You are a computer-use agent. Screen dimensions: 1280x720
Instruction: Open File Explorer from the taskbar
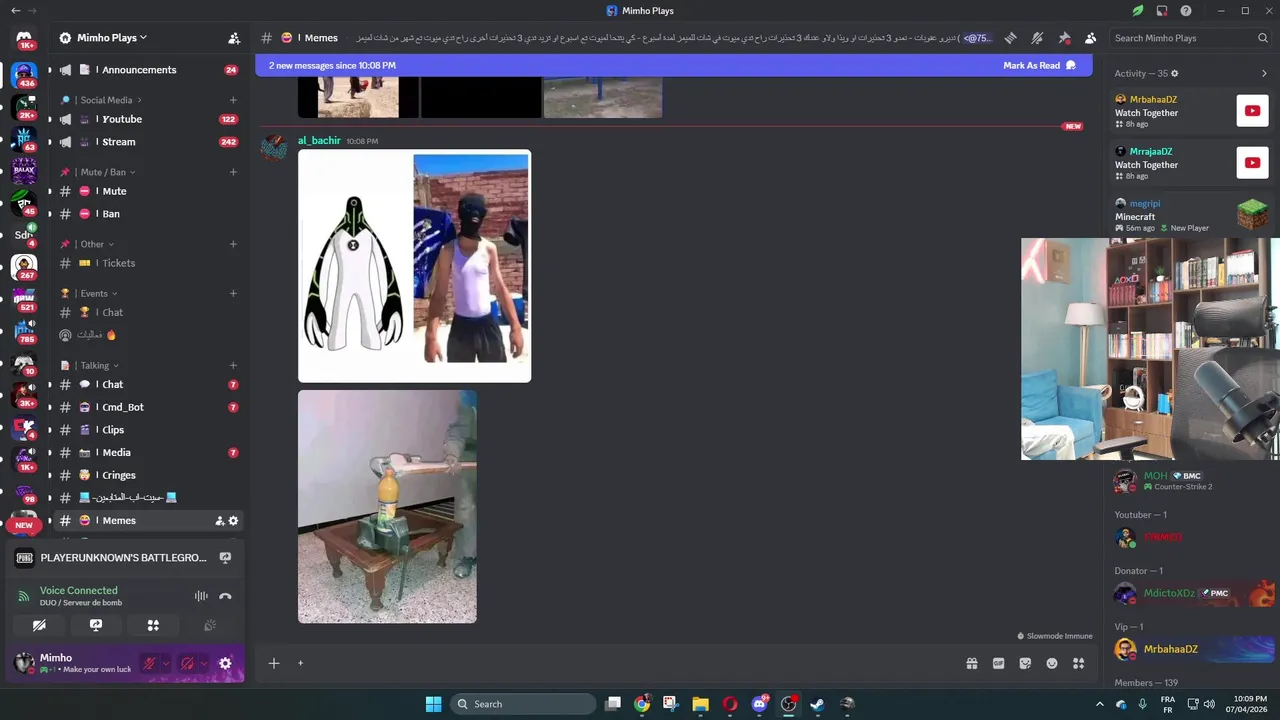[x=700, y=704]
